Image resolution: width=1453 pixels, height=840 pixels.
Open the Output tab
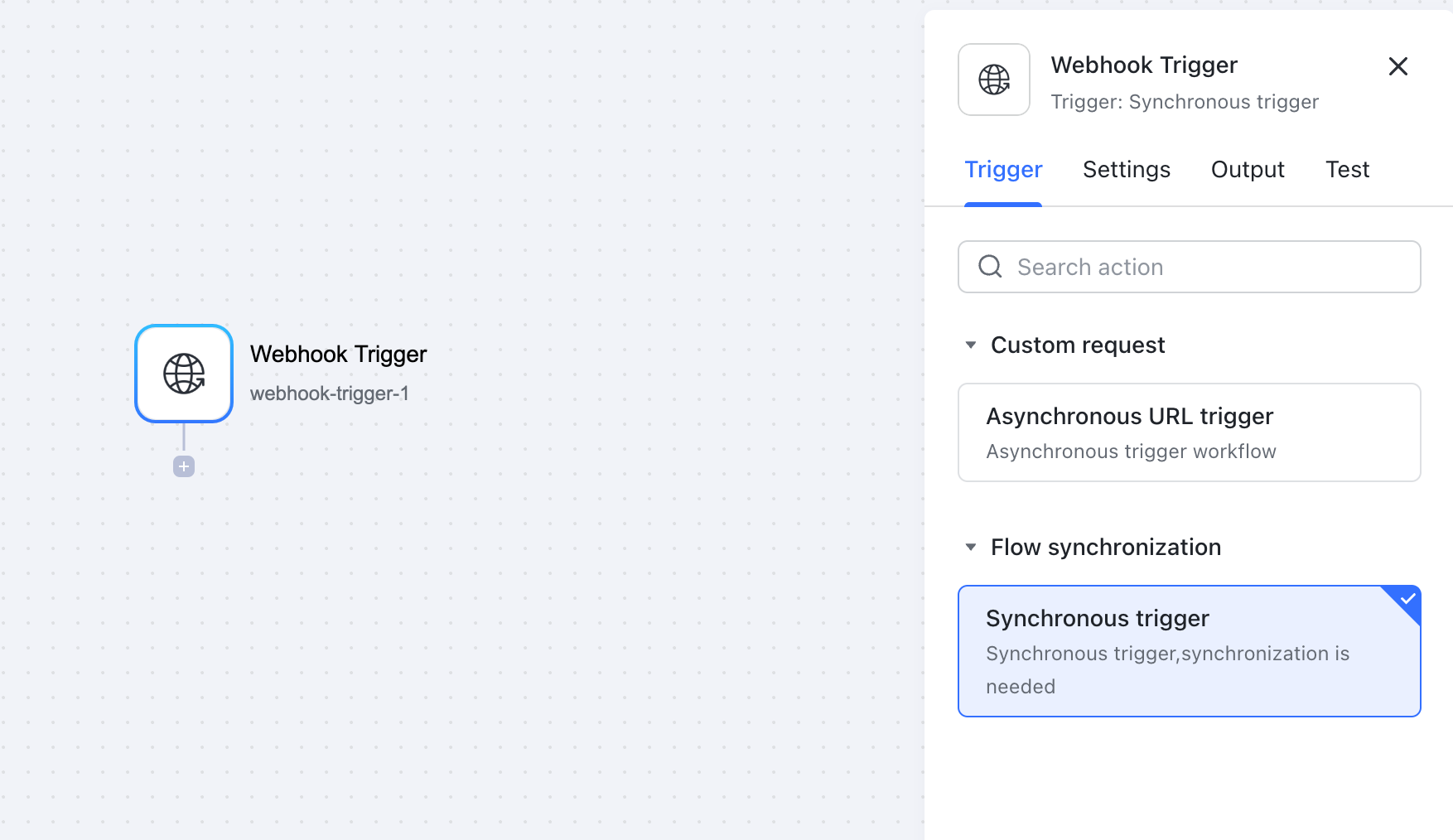pos(1248,169)
